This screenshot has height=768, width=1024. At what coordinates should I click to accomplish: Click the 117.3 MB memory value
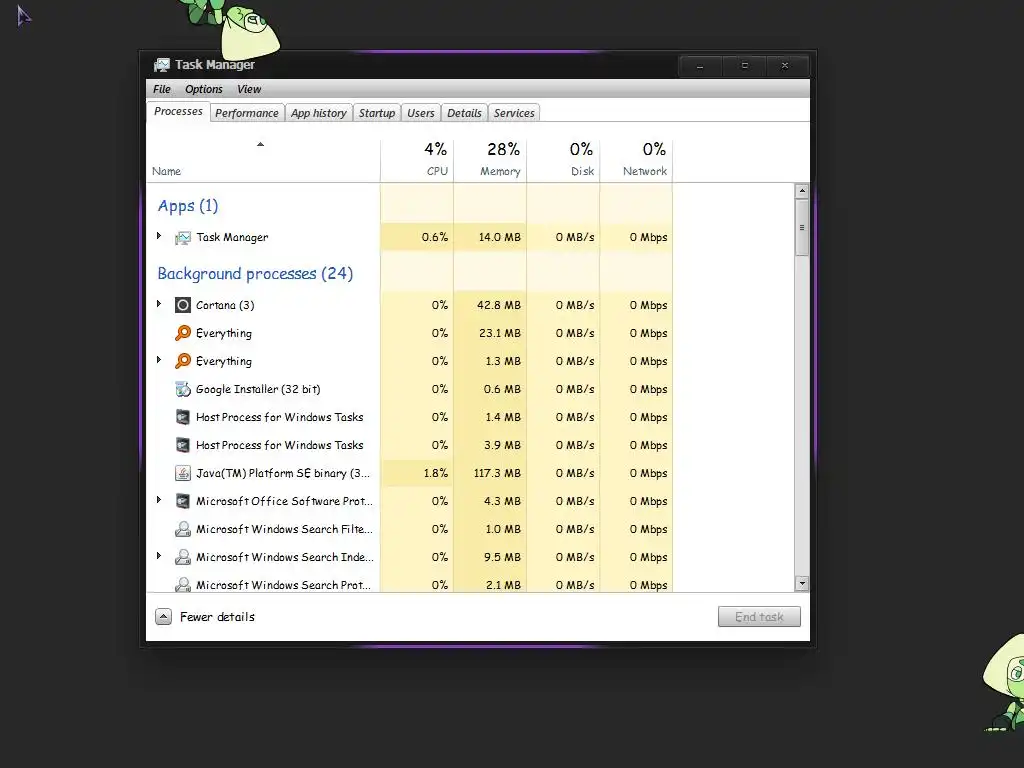tap(497, 473)
